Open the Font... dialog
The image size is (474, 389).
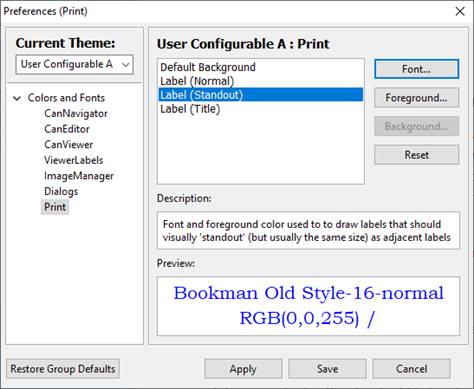pyautogui.click(x=416, y=69)
